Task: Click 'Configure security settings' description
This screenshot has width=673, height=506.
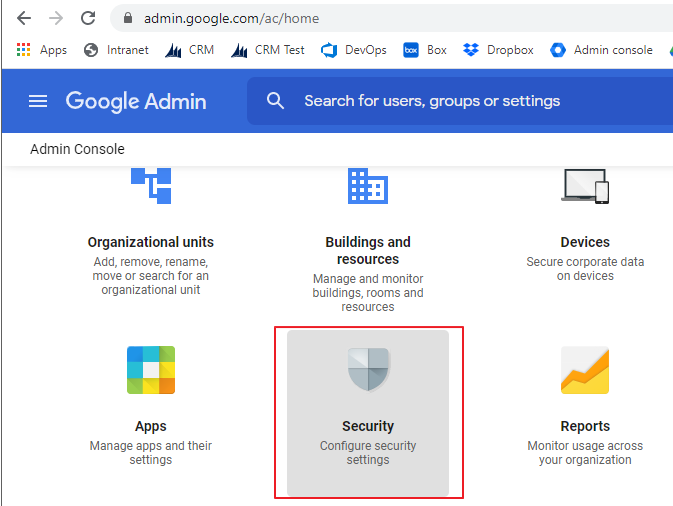Action: [368, 453]
